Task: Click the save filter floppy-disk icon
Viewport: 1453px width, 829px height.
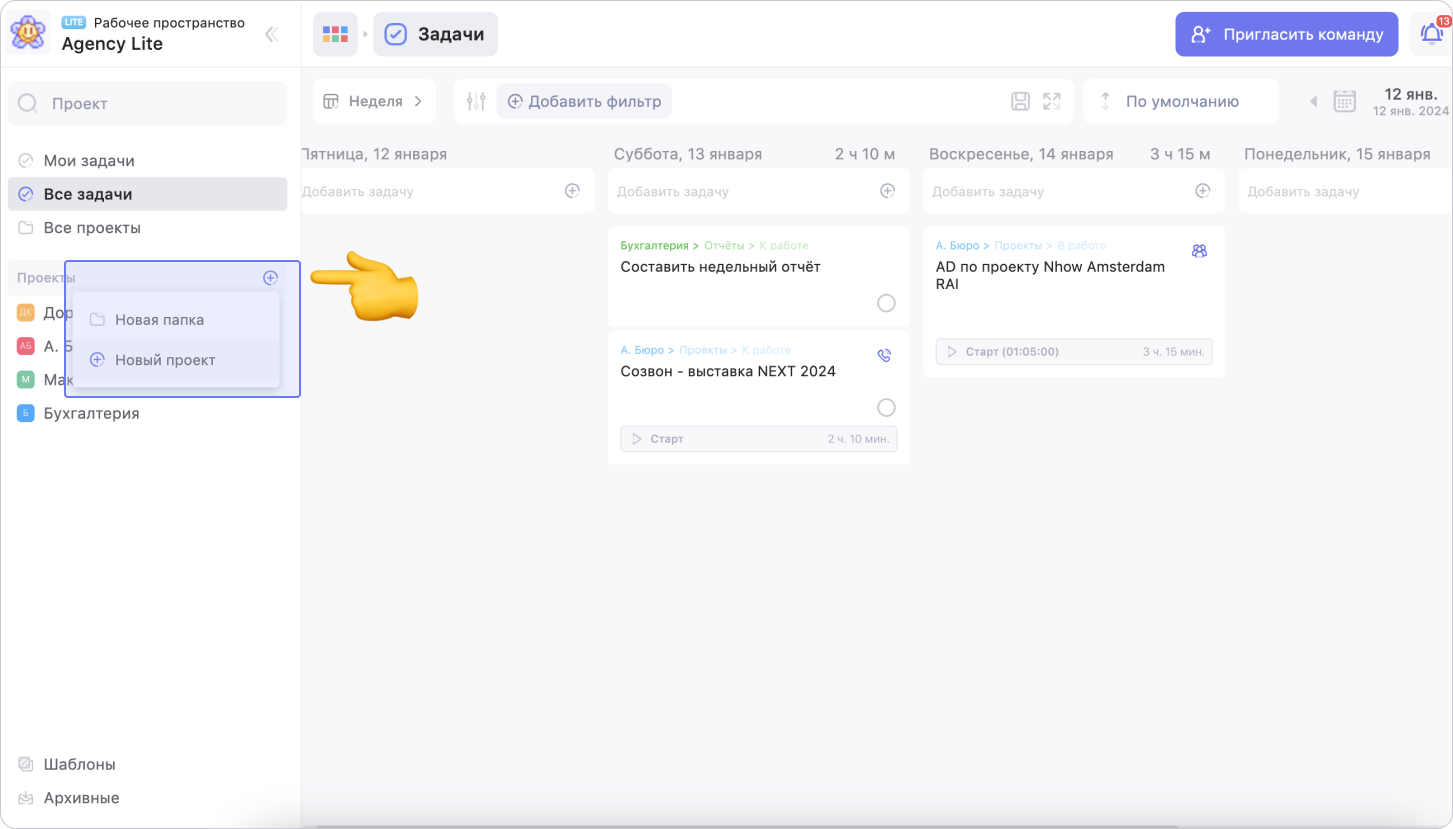Action: 1020,101
